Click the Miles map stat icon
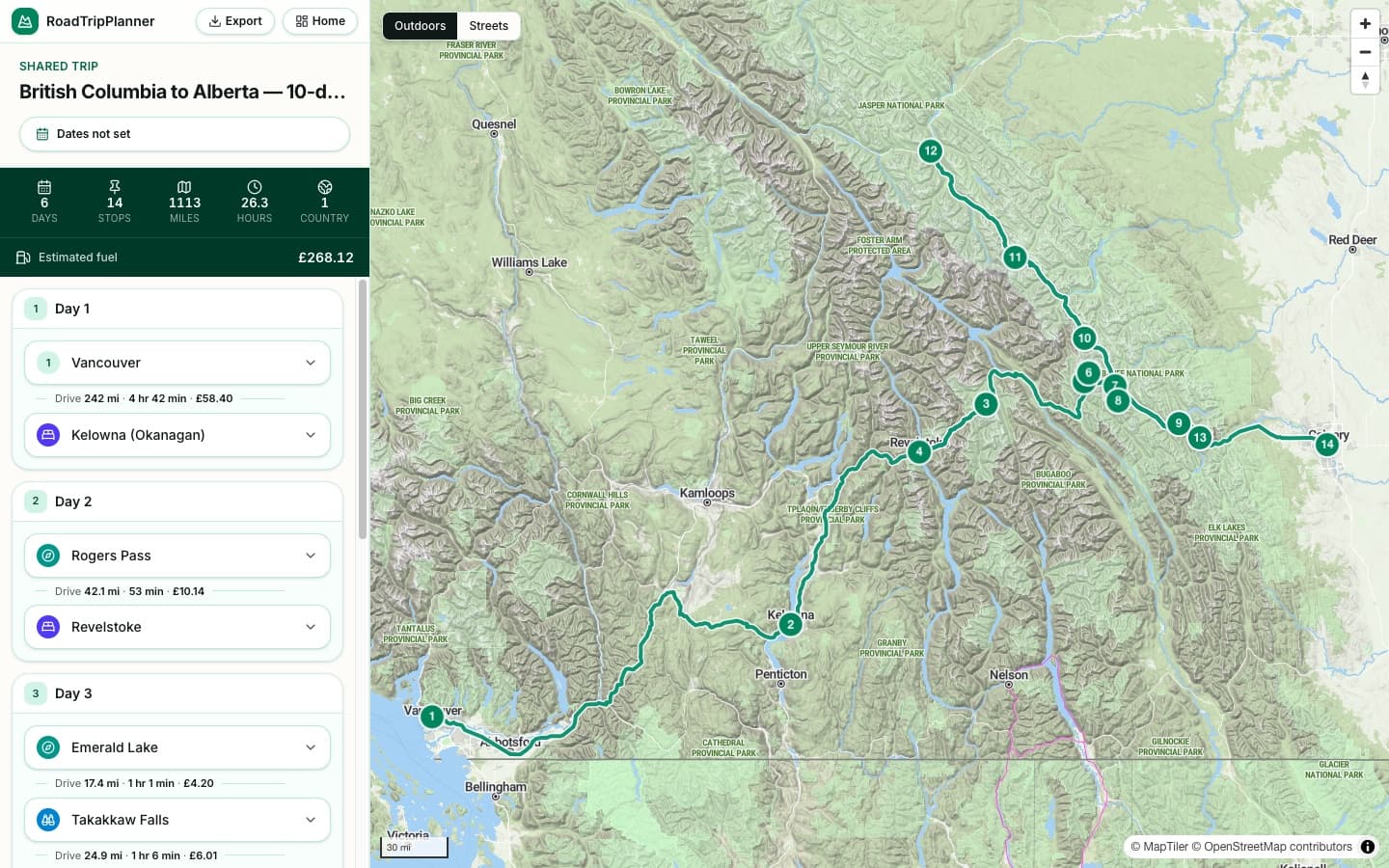The width and height of the screenshot is (1389, 868). coord(184,187)
